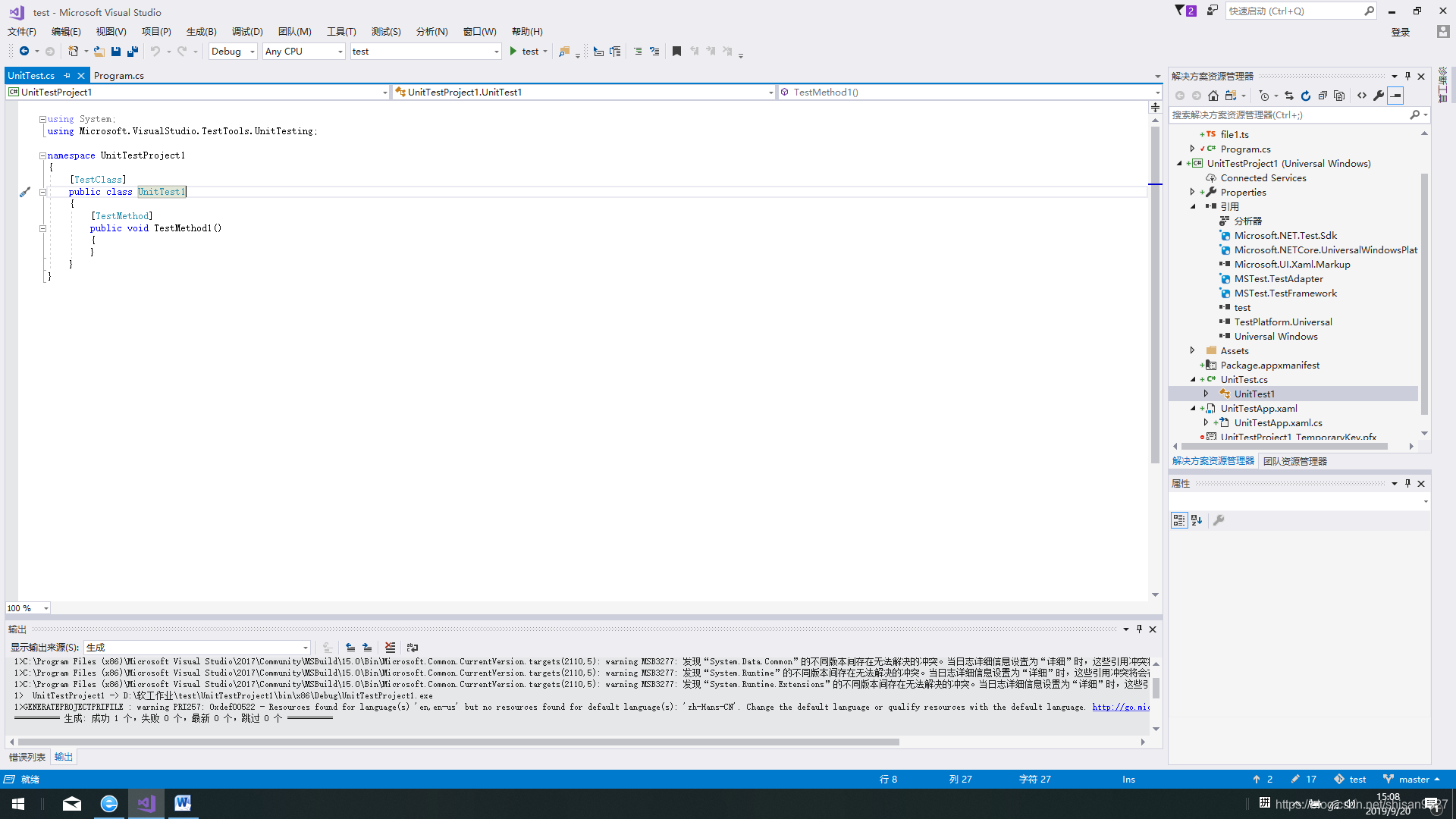Toggle Preview Selected Items in Solution Explorer
Screen dimensions: 1456x819
point(1395,96)
